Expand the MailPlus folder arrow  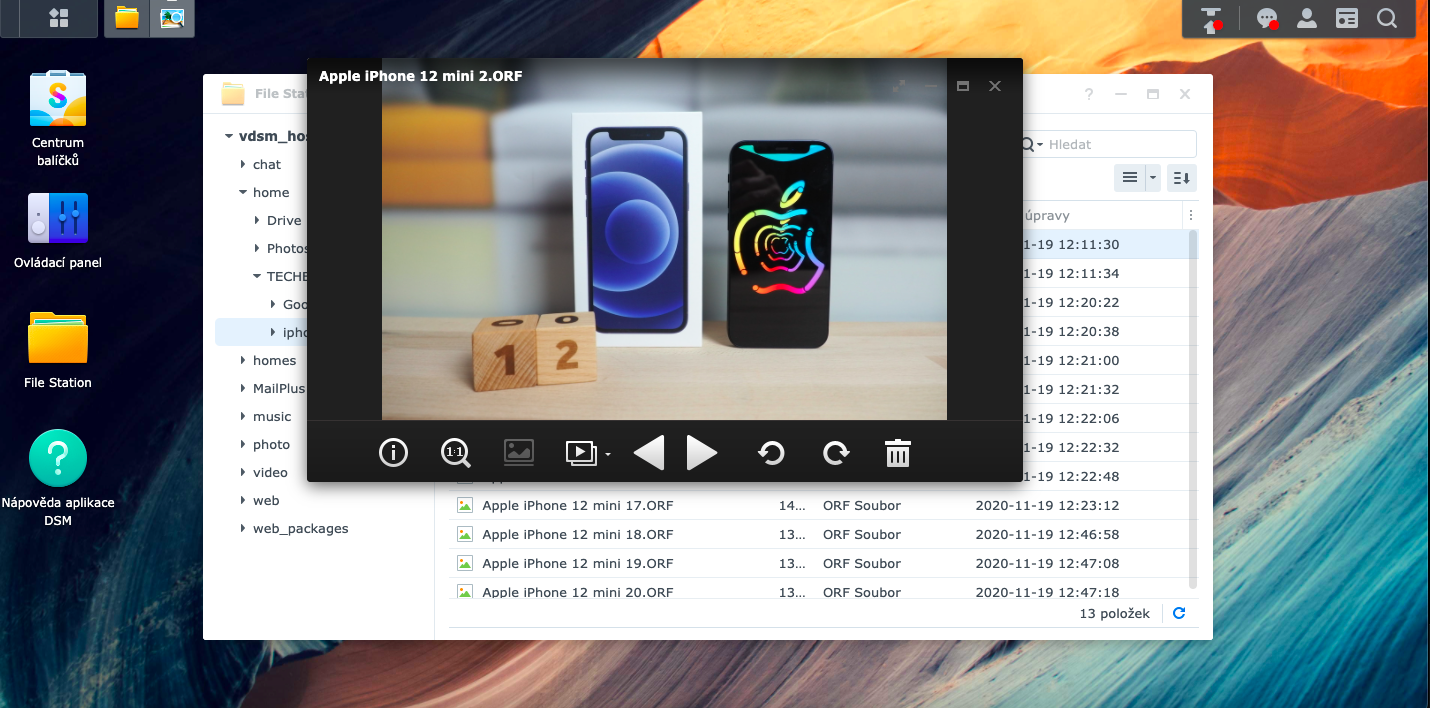[243, 388]
